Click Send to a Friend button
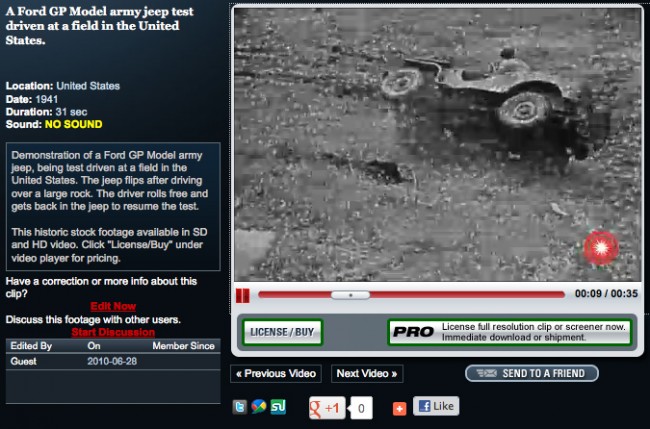 click(531, 373)
